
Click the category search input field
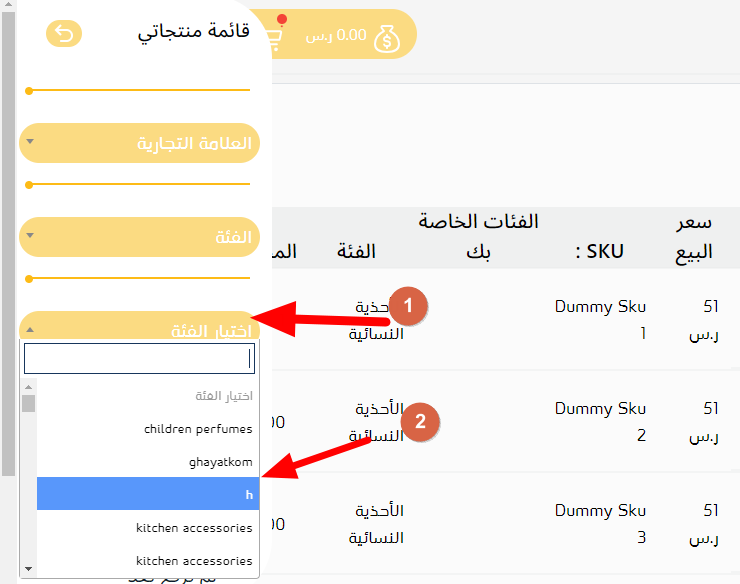click(x=139, y=359)
